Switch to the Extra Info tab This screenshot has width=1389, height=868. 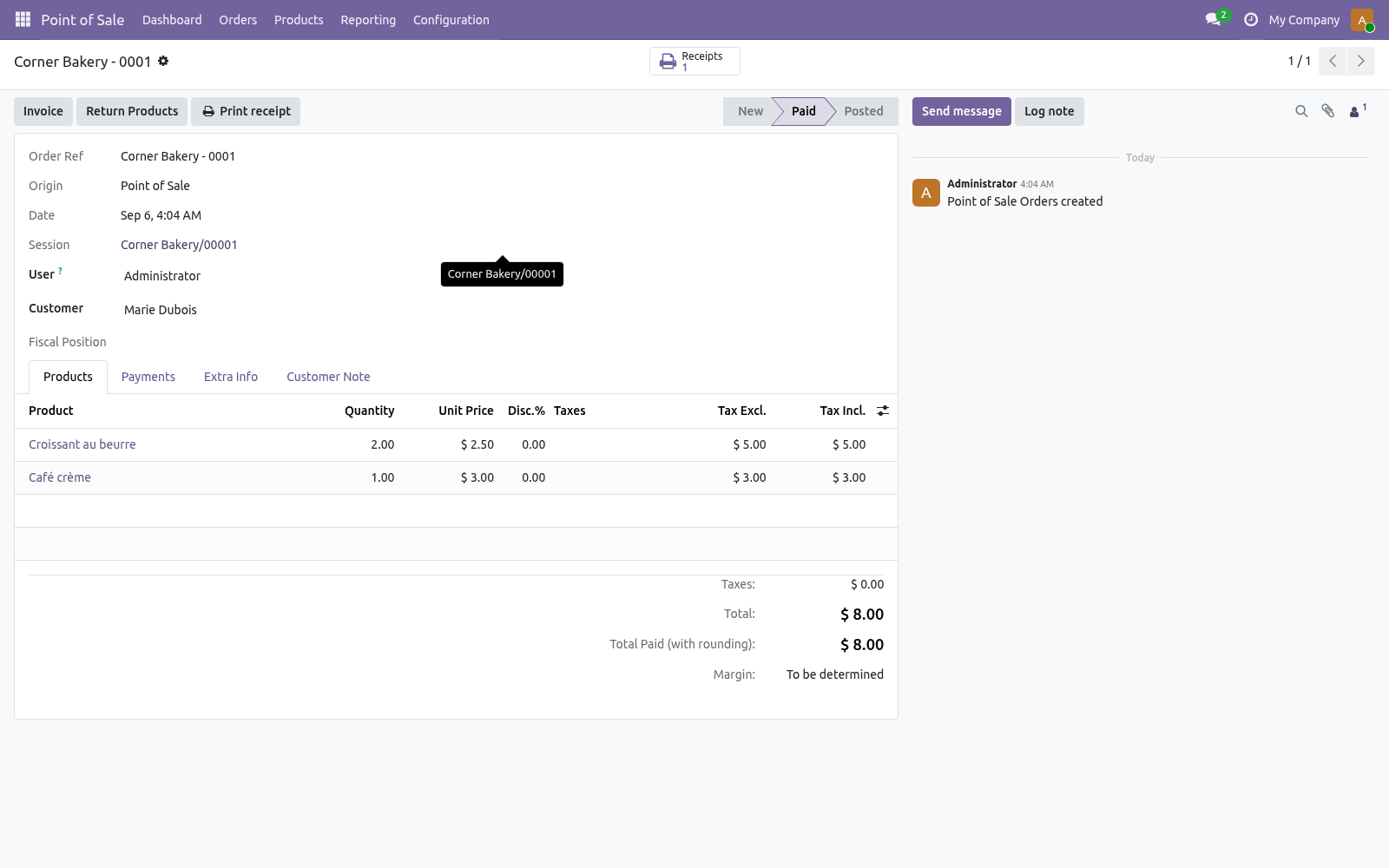[231, 377]
